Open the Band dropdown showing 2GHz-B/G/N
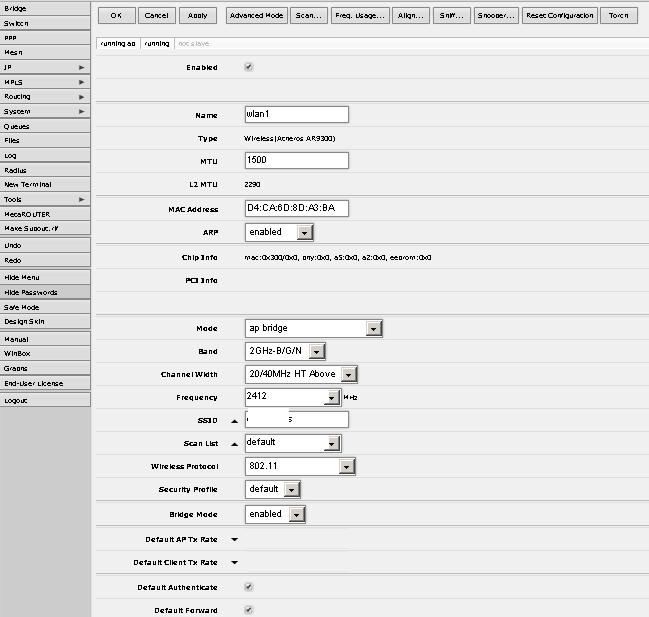 [316, 352]
